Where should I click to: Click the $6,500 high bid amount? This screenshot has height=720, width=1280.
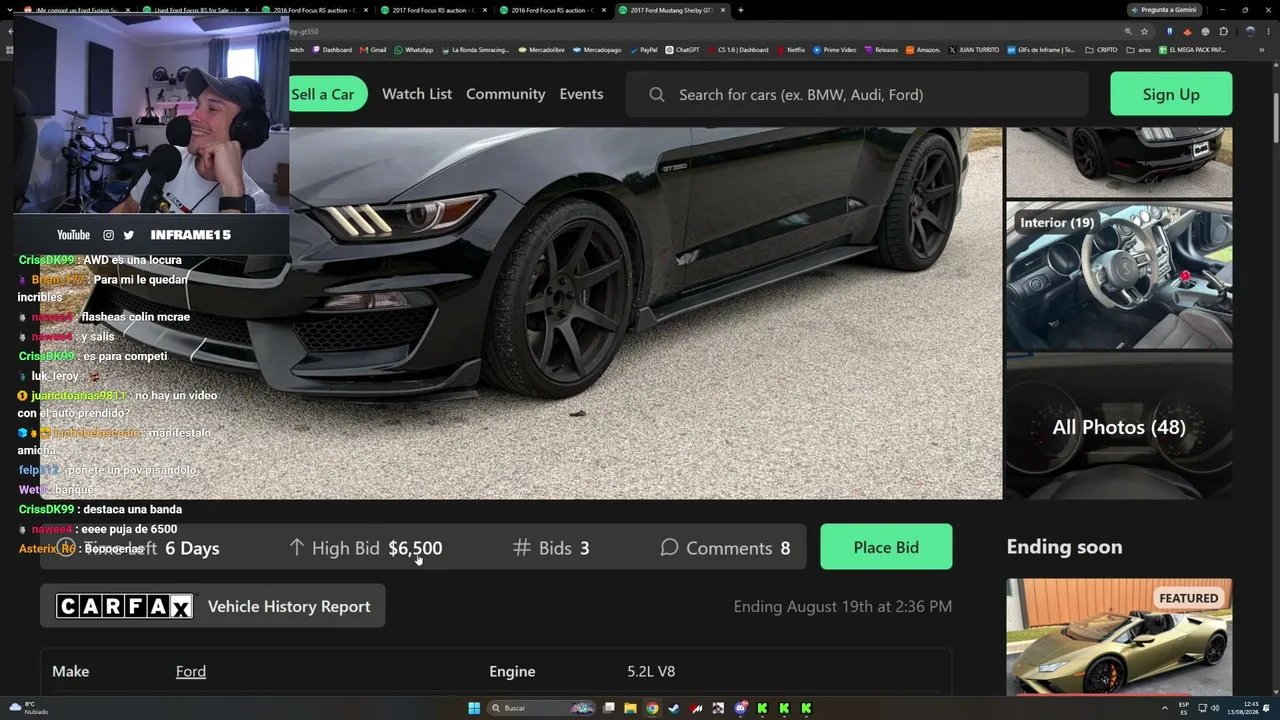click(415, 548)
